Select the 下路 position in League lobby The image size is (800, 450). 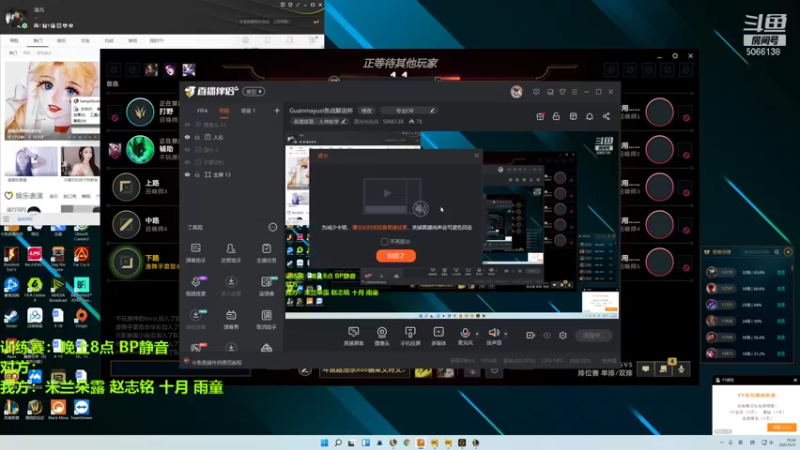tap(126, 262)
